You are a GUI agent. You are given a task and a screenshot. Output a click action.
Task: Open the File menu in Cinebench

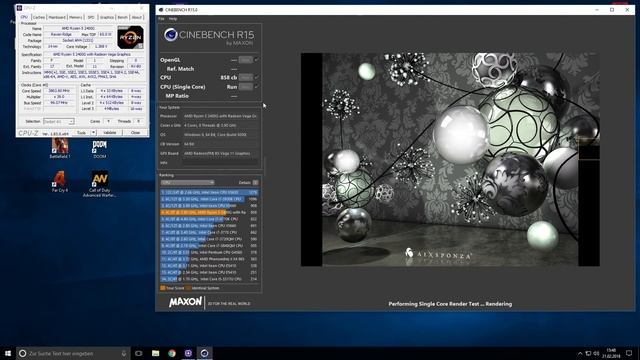161,19
